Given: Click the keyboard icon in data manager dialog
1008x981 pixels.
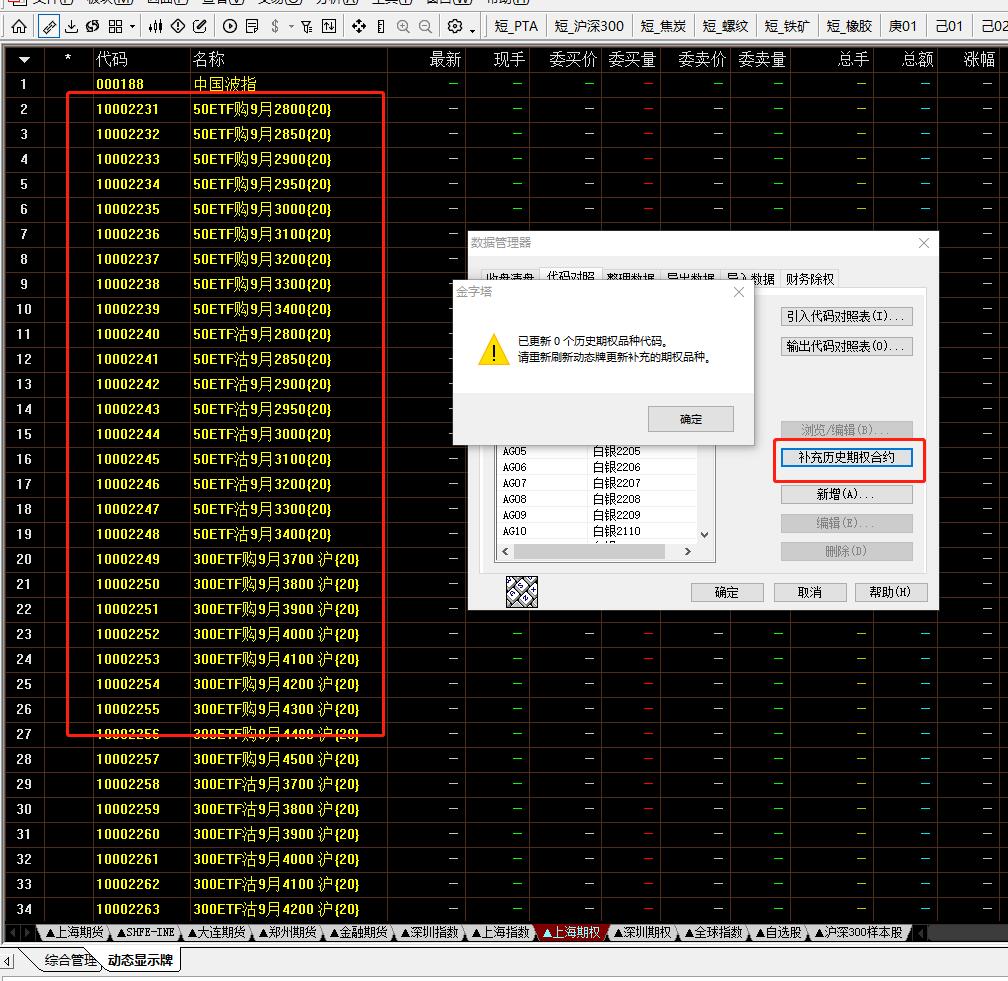Looking at the screenshot, I should point(522,591).
